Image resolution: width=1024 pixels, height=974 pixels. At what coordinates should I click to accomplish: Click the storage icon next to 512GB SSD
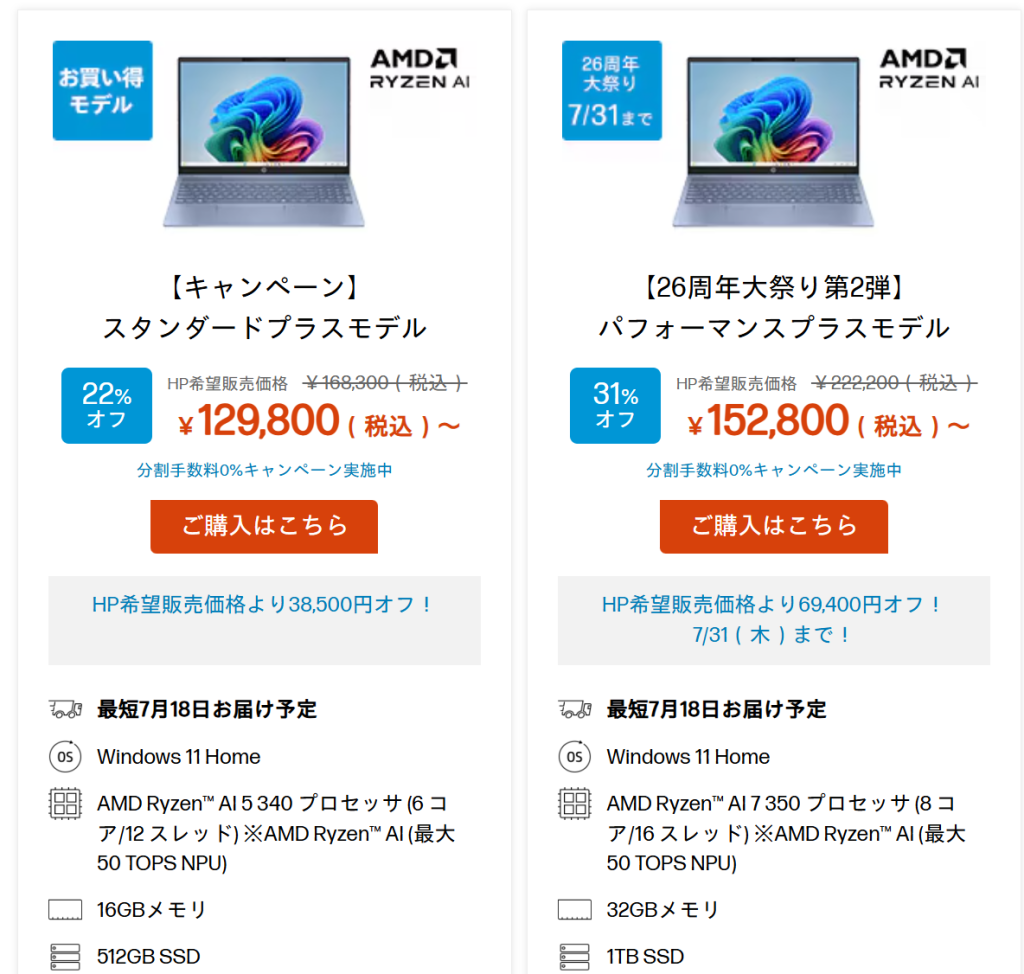coord(65,956)
